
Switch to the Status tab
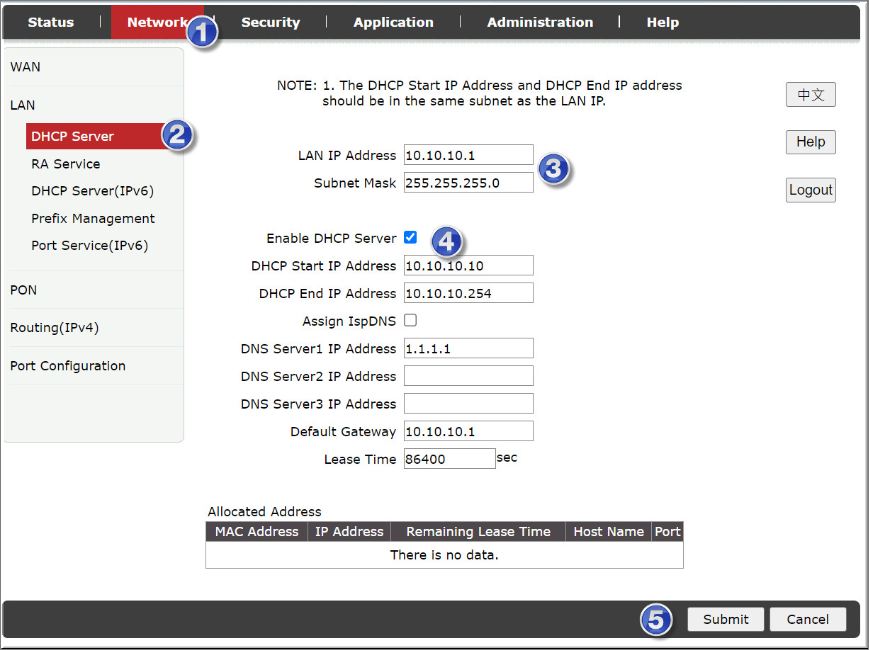50,22
